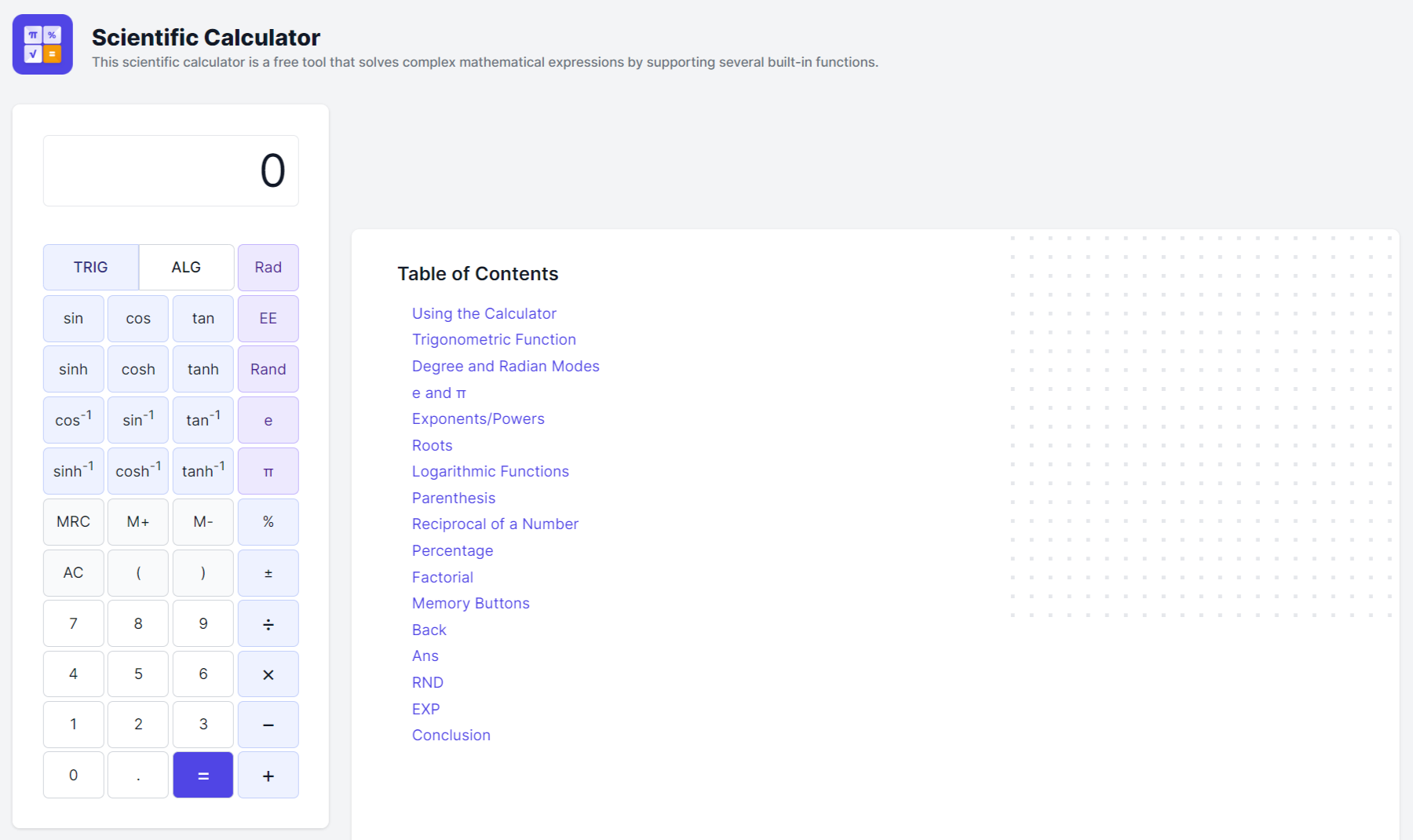Insert the pi constant
Image resolution: width=1413 pixels, height=840 pixels.
tap(268, 471)
